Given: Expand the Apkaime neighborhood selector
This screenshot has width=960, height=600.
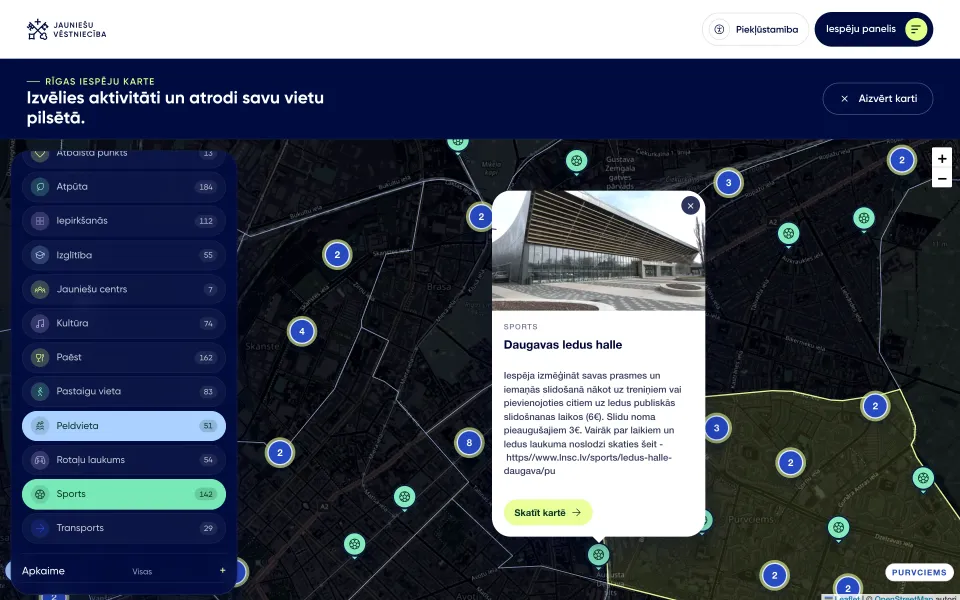Looking at the screenshot, I should 124,571.
